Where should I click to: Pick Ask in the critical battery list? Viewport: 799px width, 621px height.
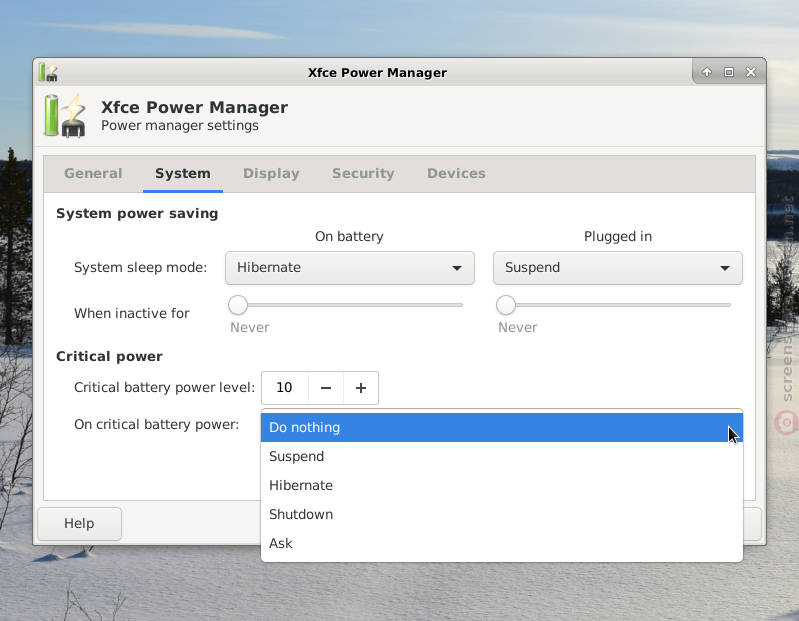(x=501, y=544)
